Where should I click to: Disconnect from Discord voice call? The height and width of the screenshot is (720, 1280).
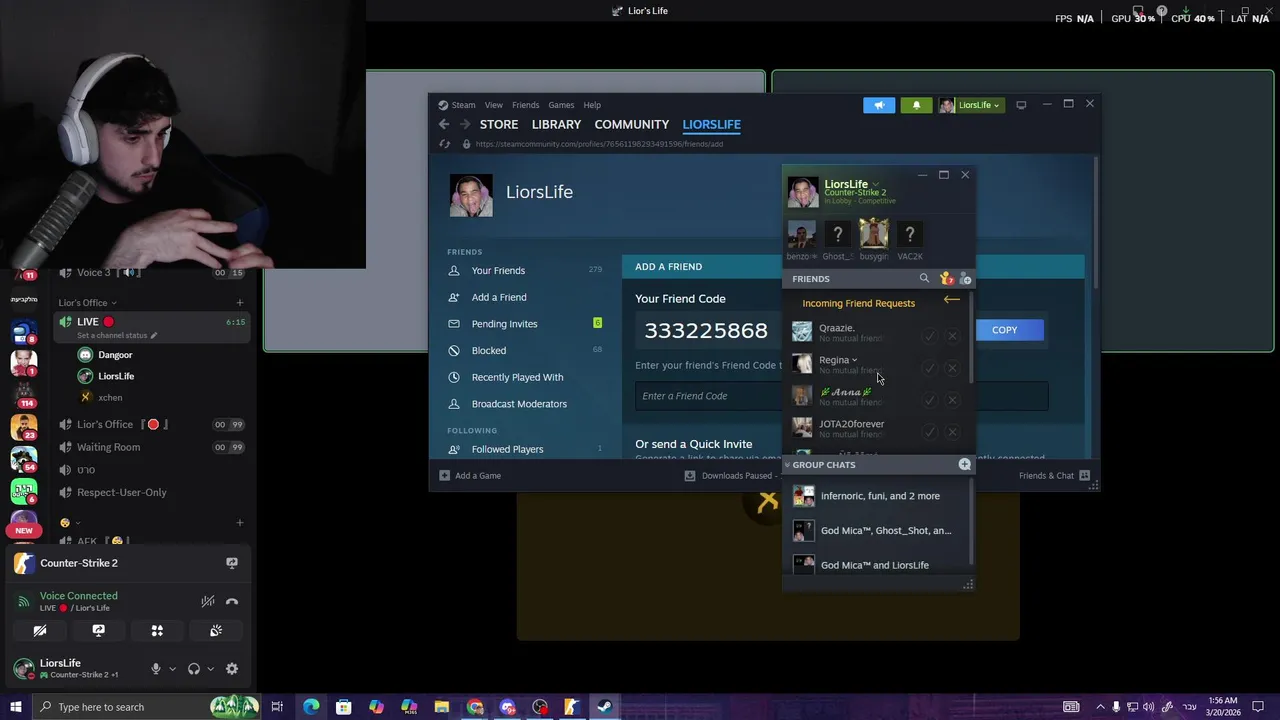tap(232, 601)
